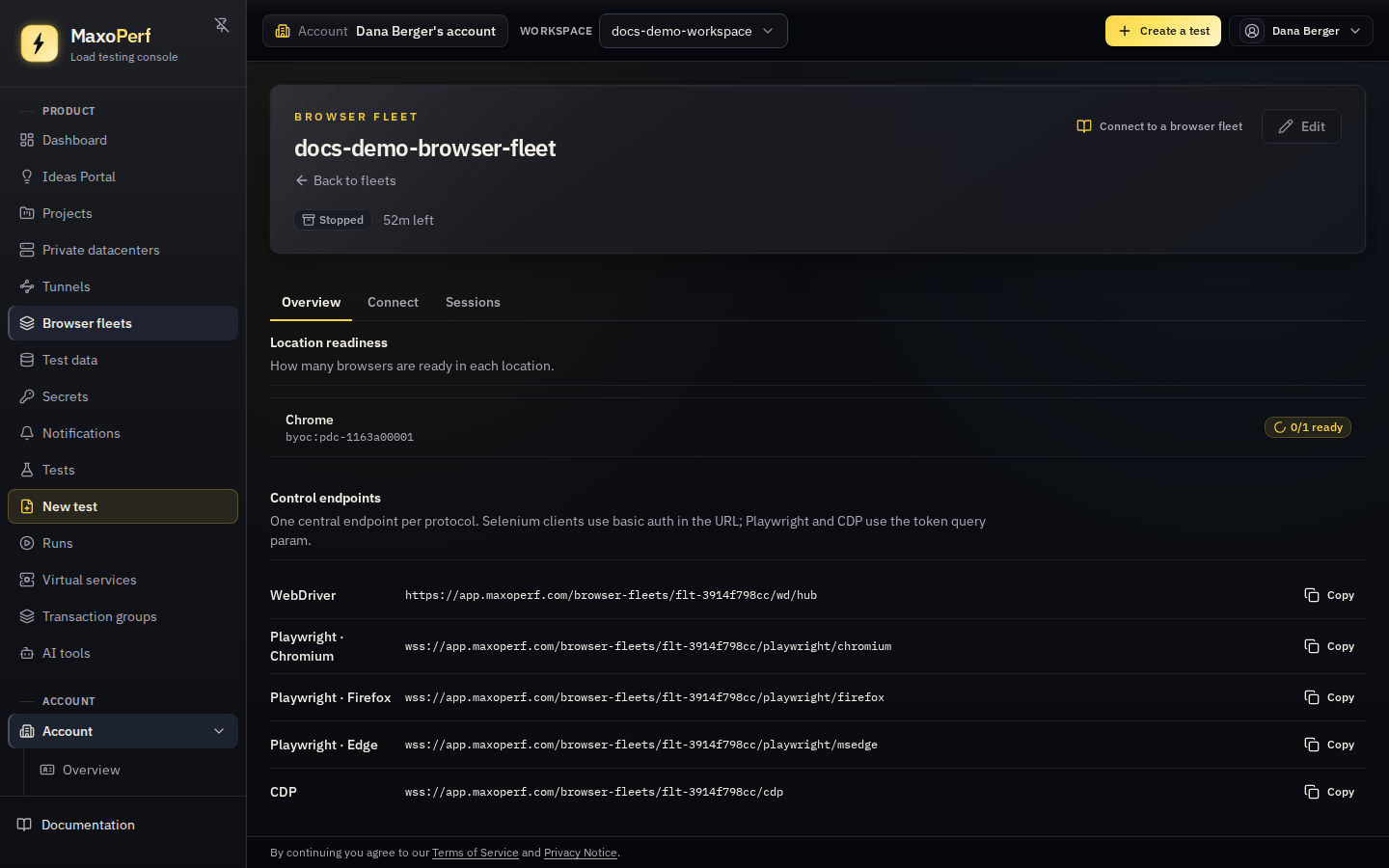This screenshot has height=868, width=1389.
Task: Click the Projects folder icon
Action: tap(27, 213)
